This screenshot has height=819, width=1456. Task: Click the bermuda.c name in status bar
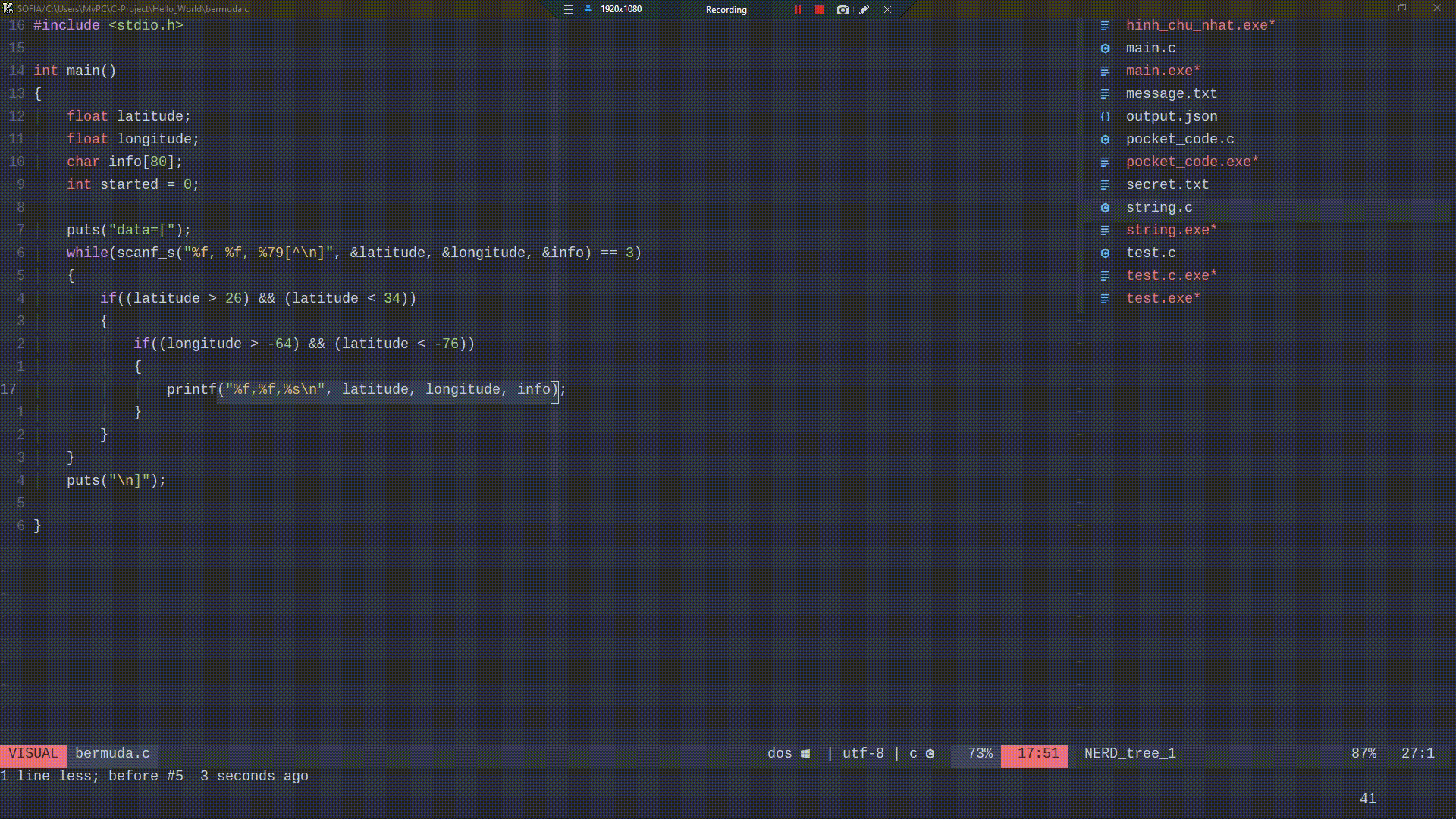point(113,753)
